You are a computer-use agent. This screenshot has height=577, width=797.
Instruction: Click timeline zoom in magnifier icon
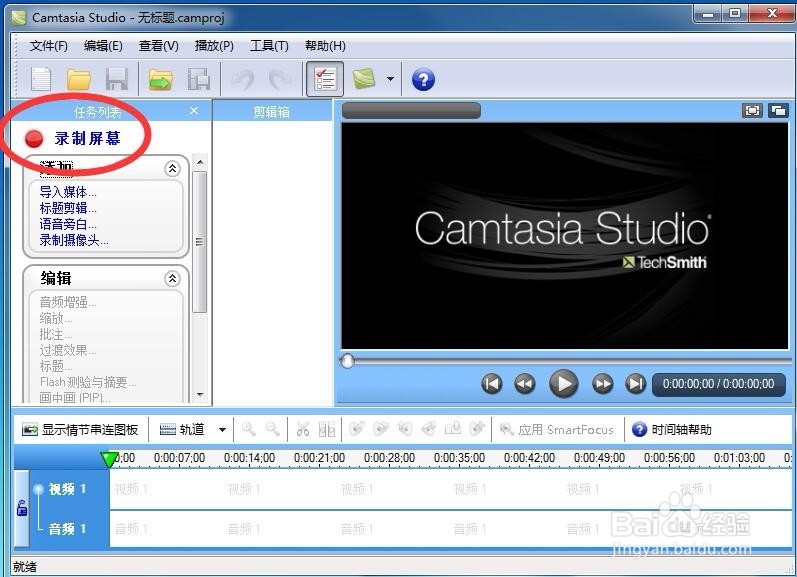click(x=249, y=429)
